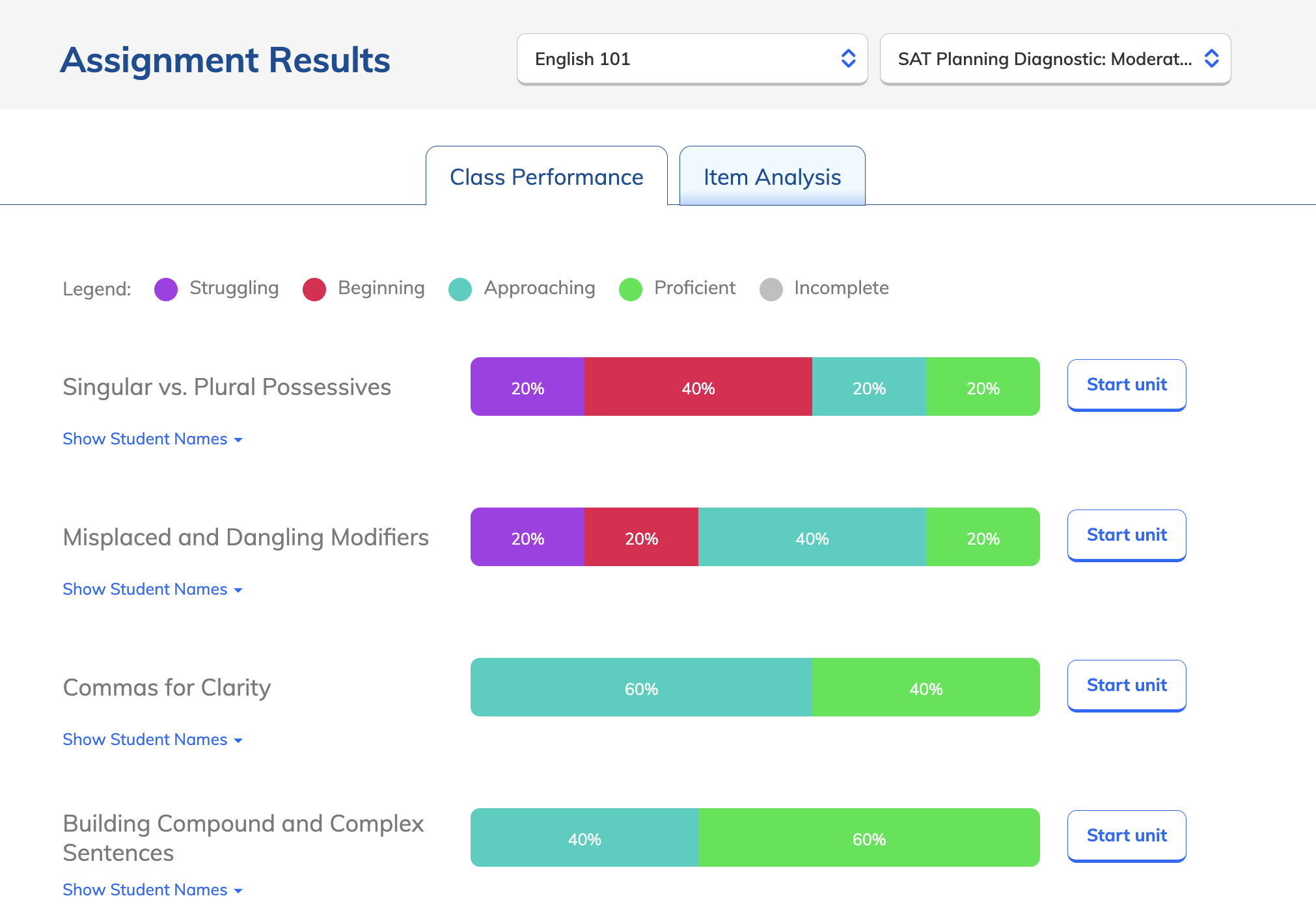Click the gray Incomplete legend indicator
The width and height of the screenshot is (1316, 924).
coord(771,289)
